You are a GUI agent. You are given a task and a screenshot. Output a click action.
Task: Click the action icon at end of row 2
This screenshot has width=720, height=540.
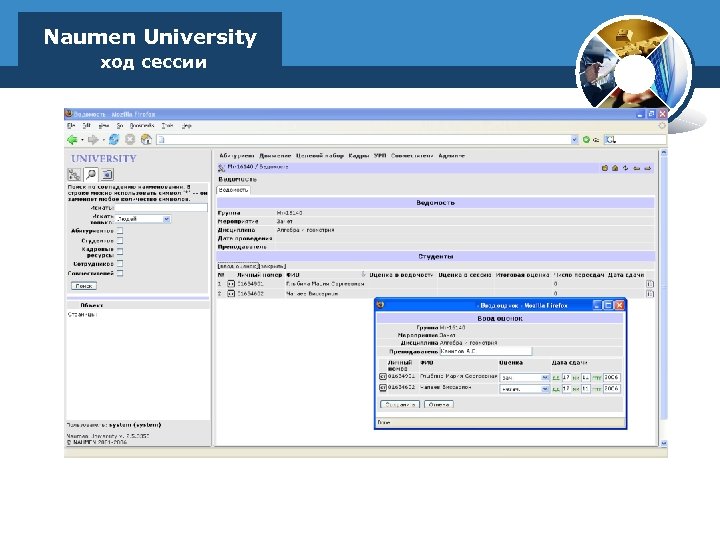650,294
